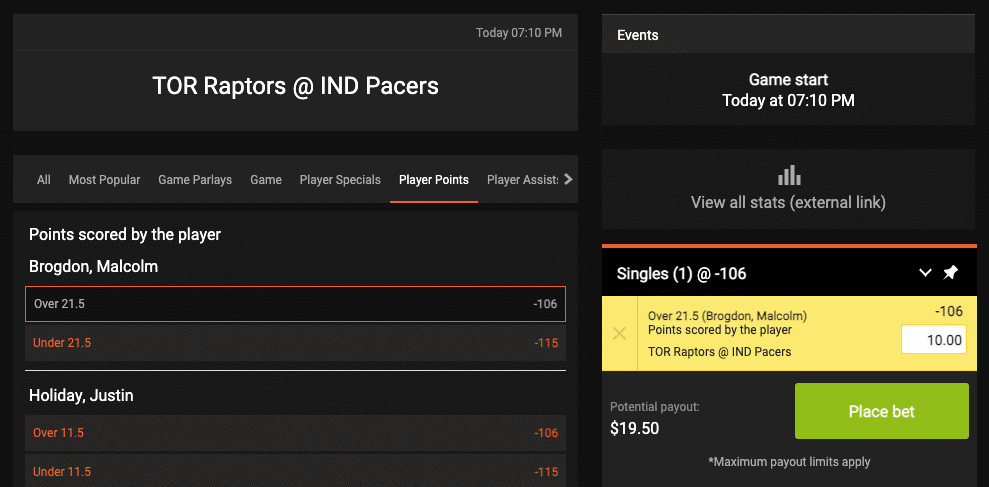Click the TOR Raptors @ IND Pacers title
The image size is (989, 487).
coord(295,86)
